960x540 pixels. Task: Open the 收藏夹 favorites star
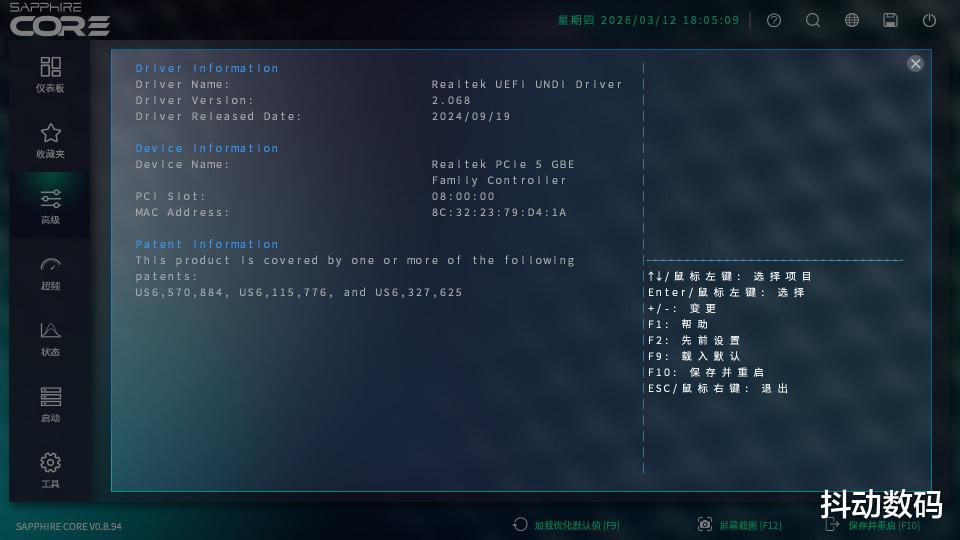tap(50, 141)
